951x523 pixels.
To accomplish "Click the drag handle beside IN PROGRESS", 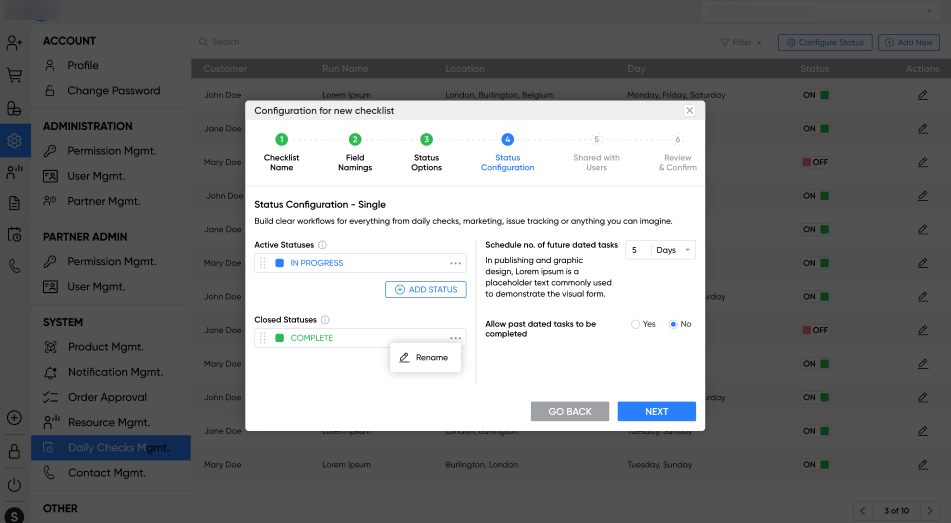I will tap(263, 263).
